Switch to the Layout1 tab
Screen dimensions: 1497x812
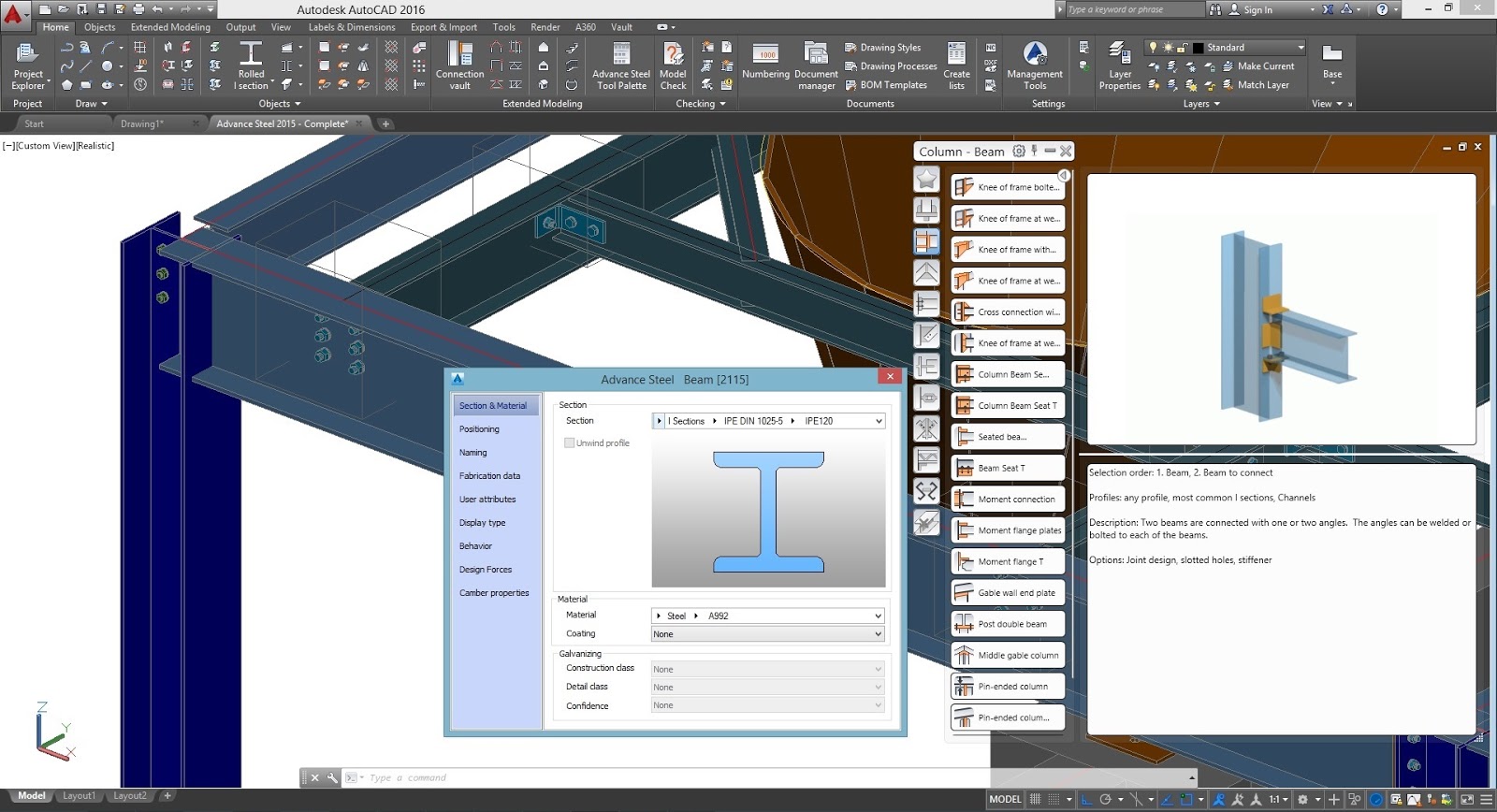coord(79,796)
